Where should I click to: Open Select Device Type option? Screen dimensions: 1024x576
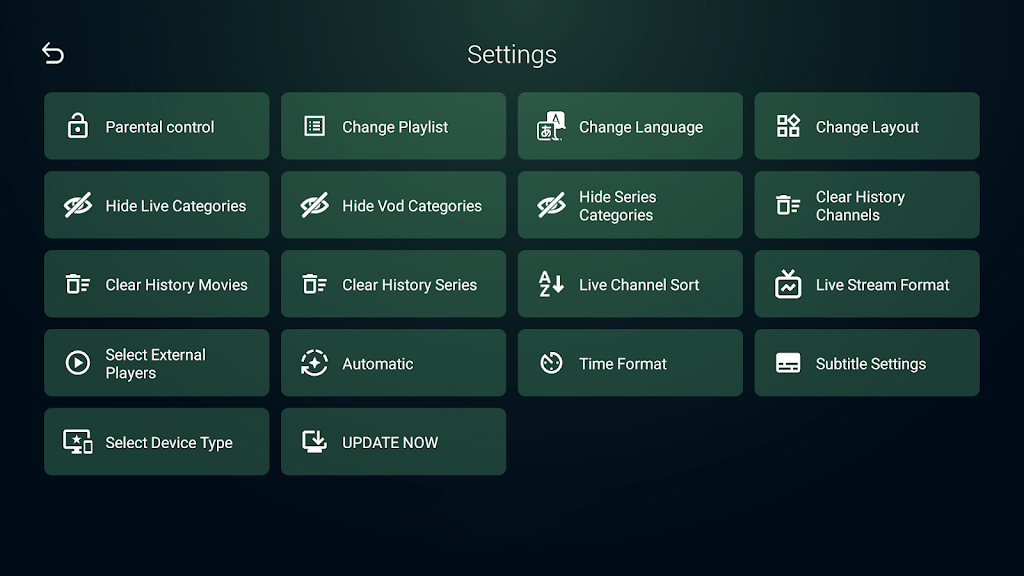157,442
